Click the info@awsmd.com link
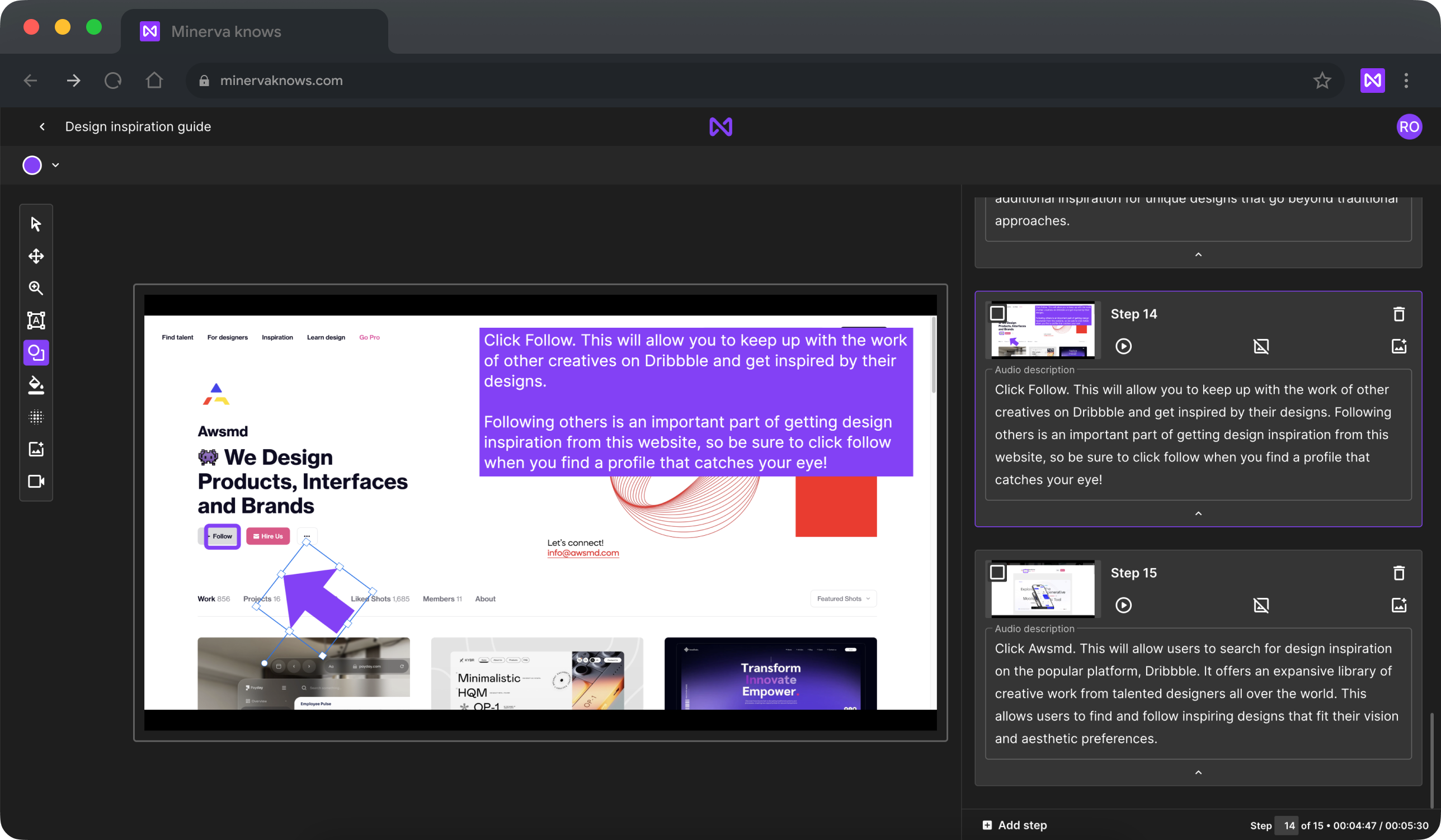The height and width of the screenshot is (840, 1441). click(583, 553)
